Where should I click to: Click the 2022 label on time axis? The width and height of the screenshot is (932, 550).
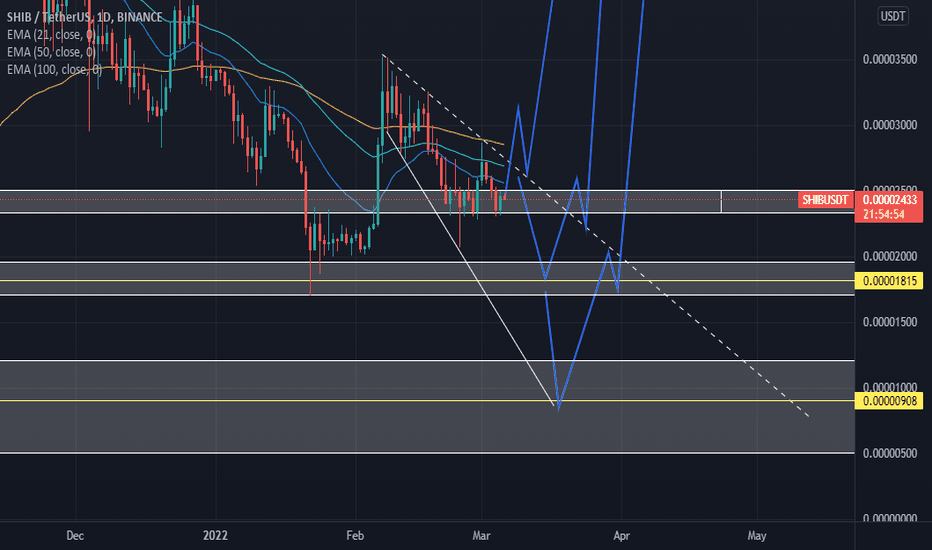(x=215, y=536)
